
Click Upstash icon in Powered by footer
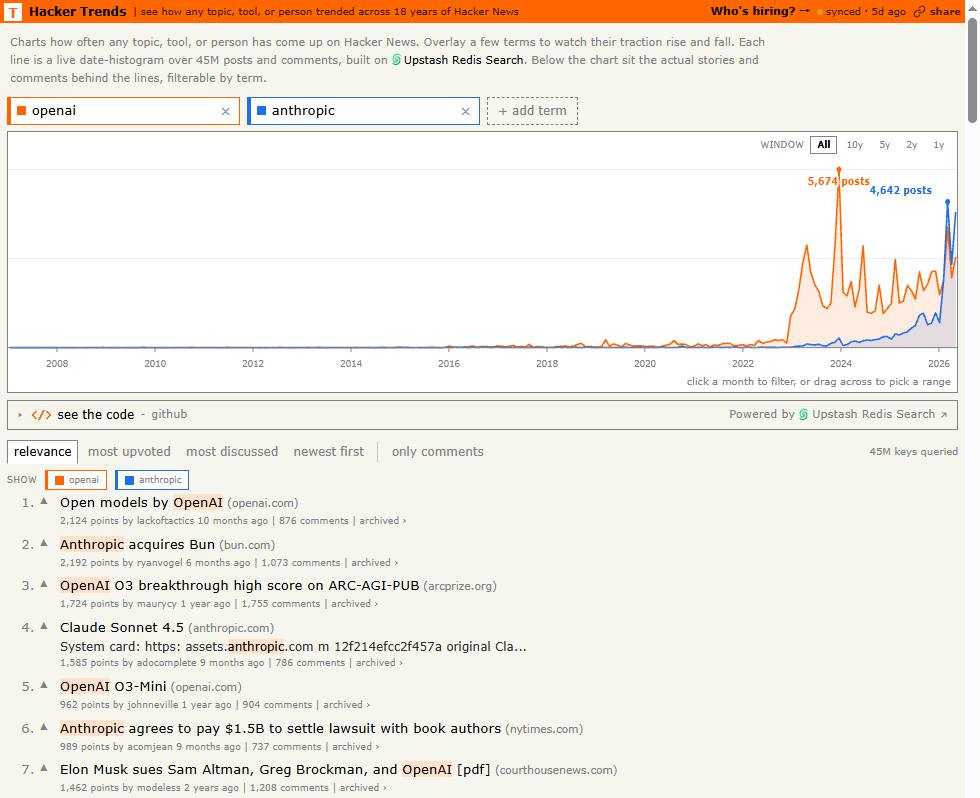pos(804,414)
